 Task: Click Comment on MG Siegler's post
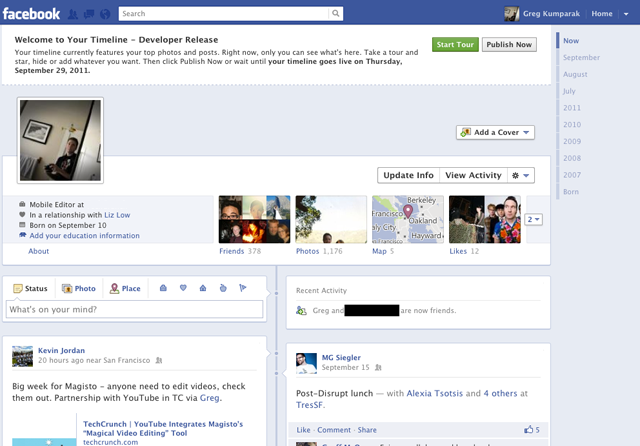[x=334, y=430]
